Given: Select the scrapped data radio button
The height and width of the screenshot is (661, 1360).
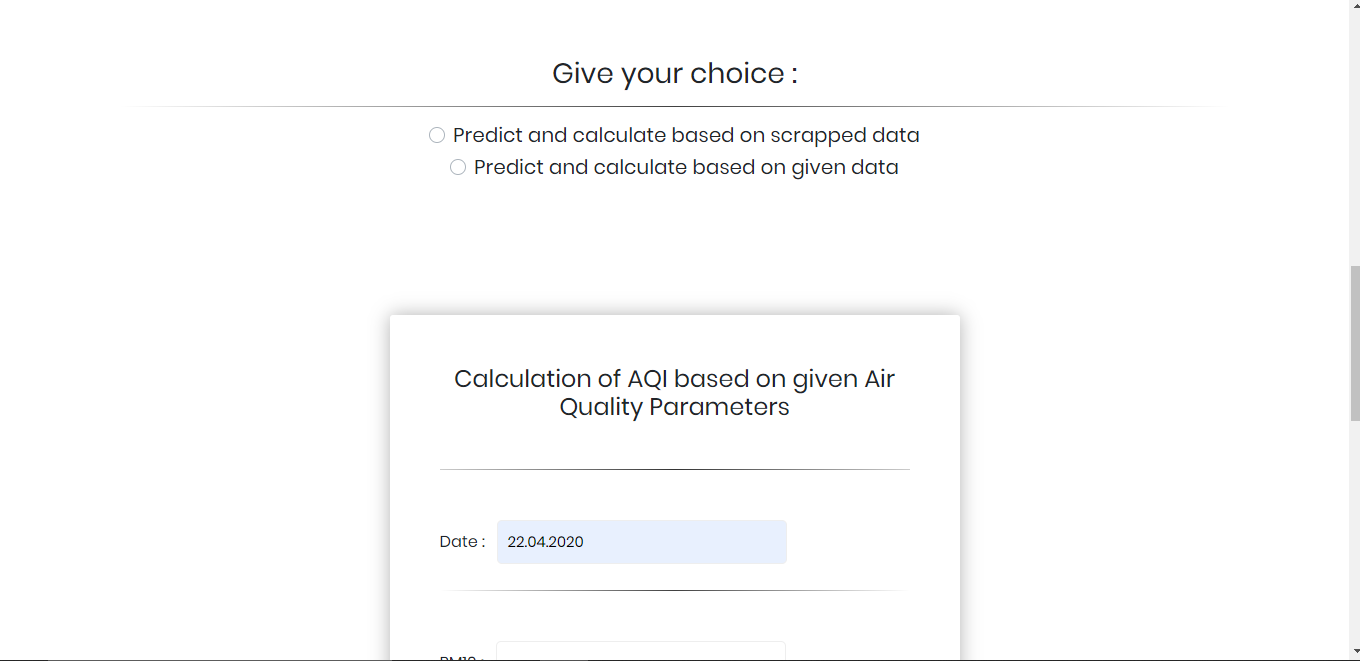Looking at the screenshot, I should click(x=437, y=135).
